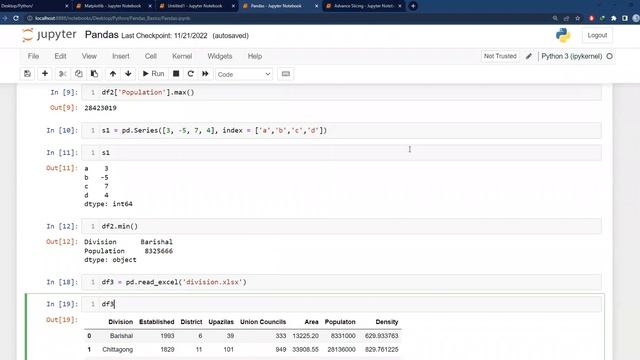Open the View menu
This screenshot has width=640, height=360.
point(89,56)
